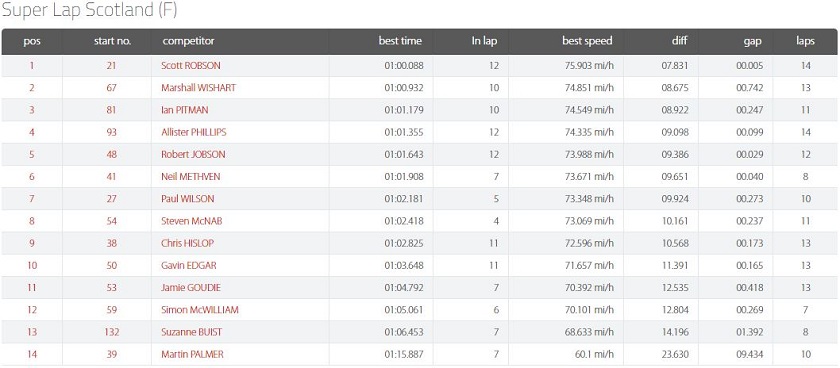Click the In lap column header
This screenshot has width=840, height=368.
484,41
